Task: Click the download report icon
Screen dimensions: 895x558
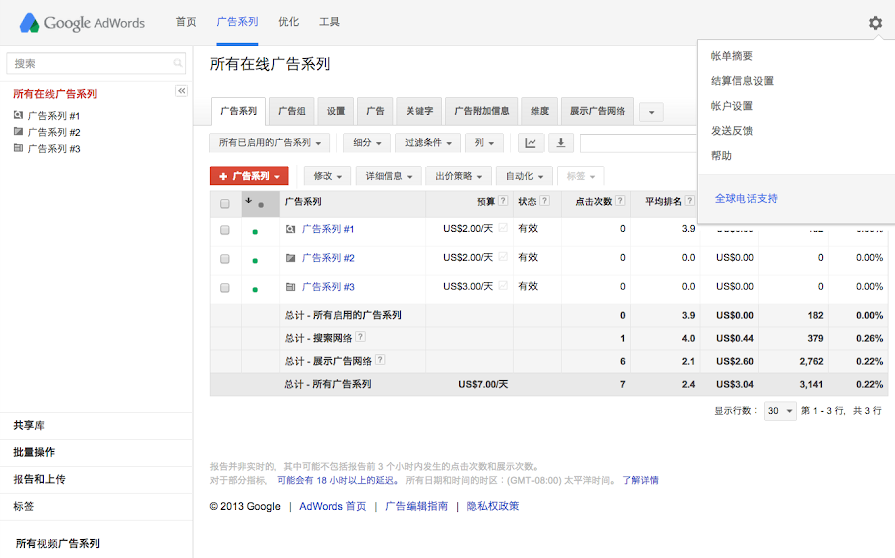Action: pyautogui.click(x=559, y=143)
